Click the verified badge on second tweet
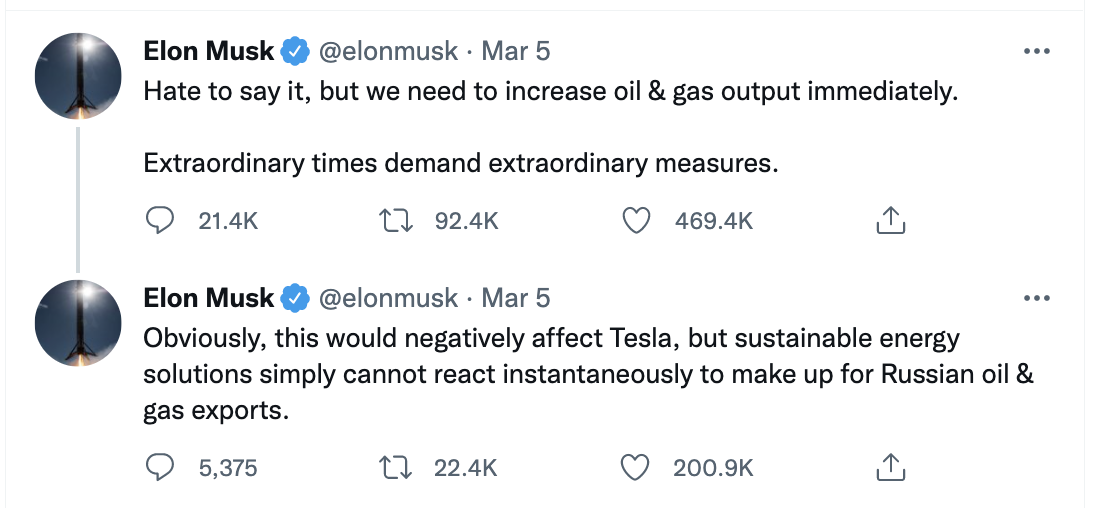 point(295,298)
